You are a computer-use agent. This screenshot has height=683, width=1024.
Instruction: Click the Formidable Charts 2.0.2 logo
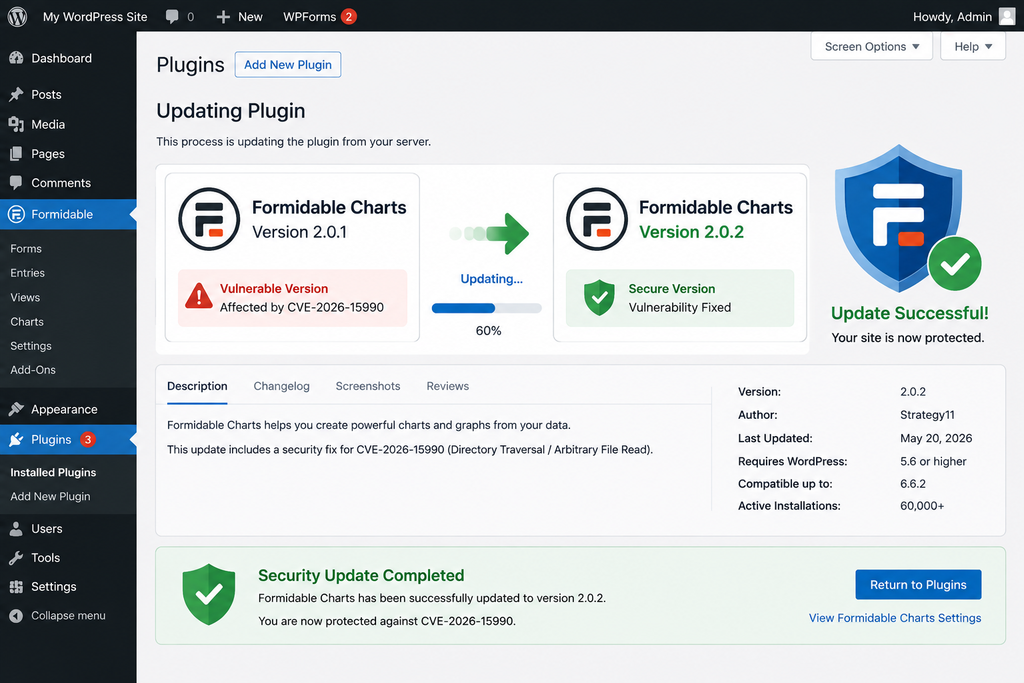pyautogui.click(x=597, y=219)
